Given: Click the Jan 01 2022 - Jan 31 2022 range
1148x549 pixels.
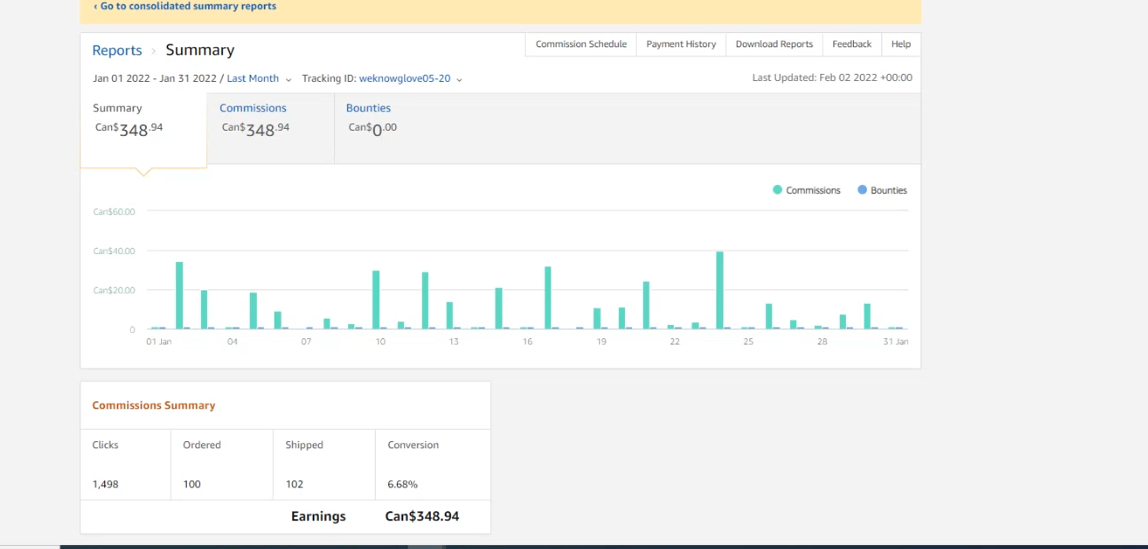Looking at the screenshot, I should coord(155,78).
